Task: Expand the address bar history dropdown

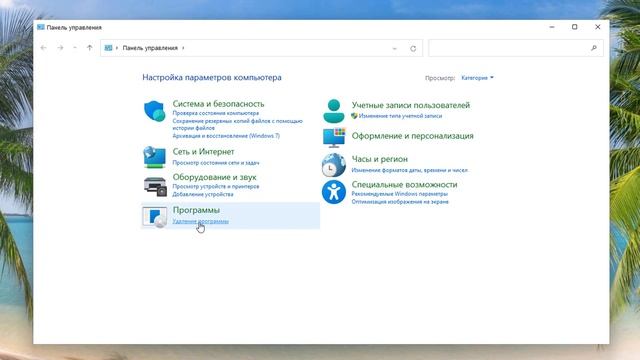Action: (394, 48)
